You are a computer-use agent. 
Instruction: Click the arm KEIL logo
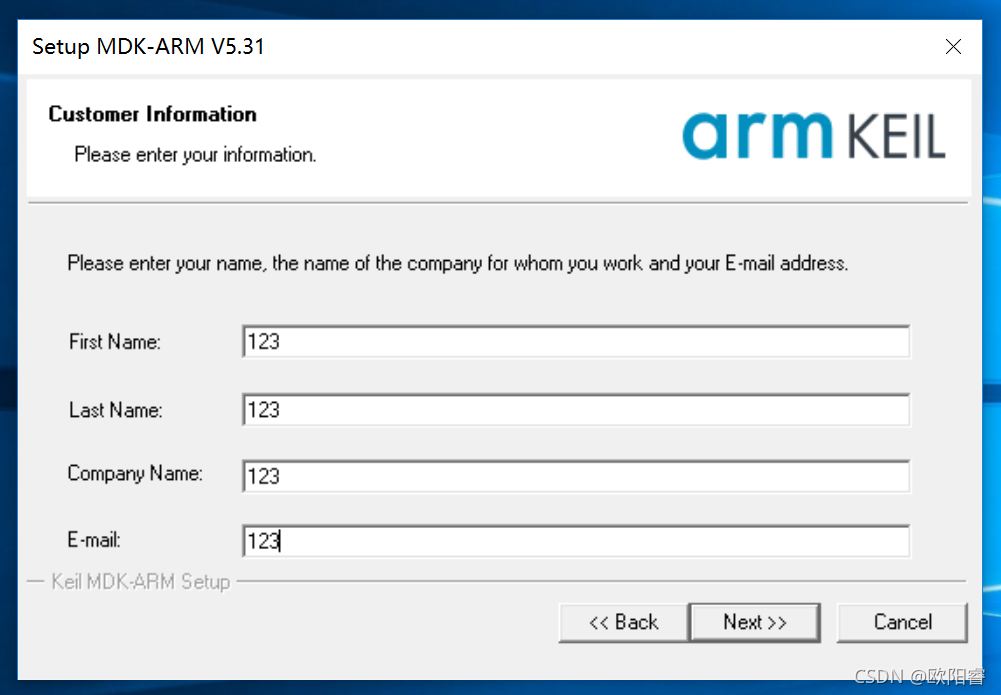[814, 135]
